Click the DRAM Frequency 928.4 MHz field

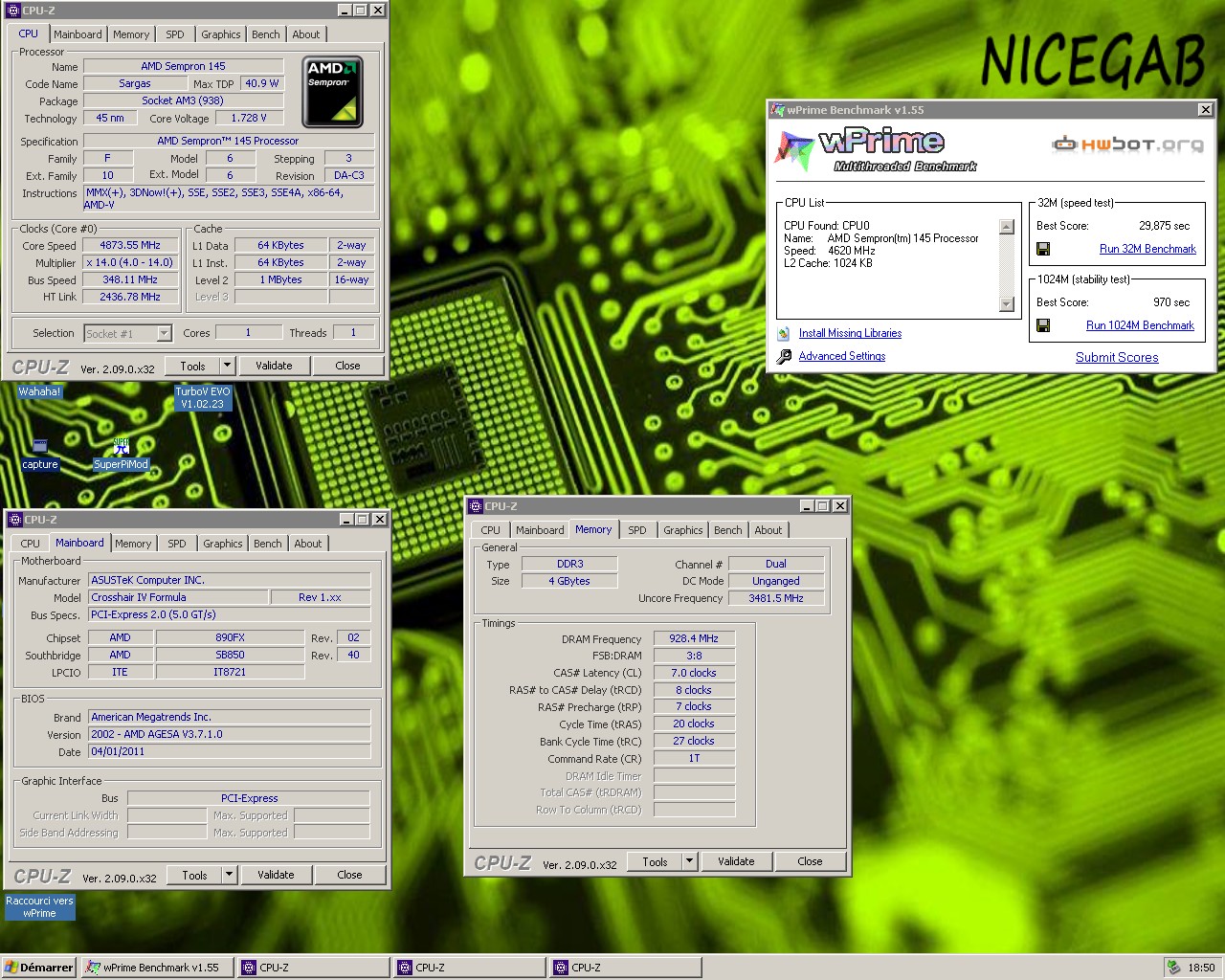694,638
